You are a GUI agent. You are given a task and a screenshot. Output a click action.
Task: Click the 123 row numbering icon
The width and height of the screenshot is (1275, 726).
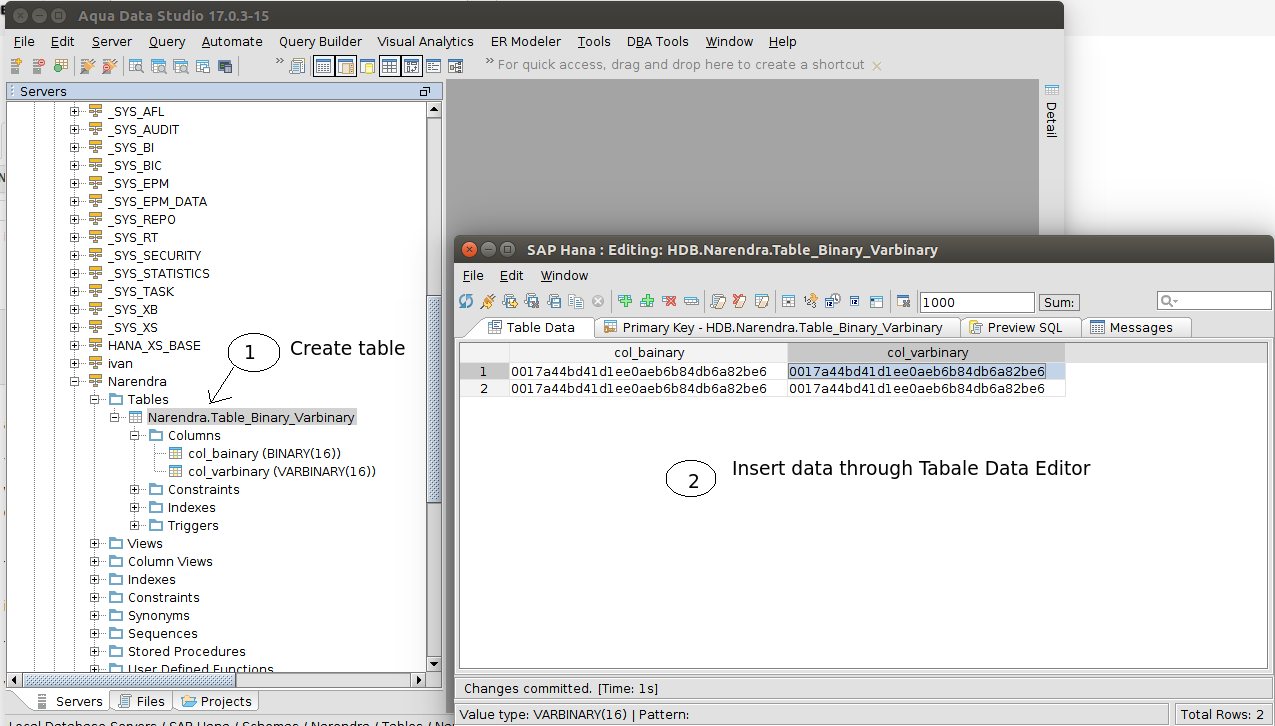[810, 301]
